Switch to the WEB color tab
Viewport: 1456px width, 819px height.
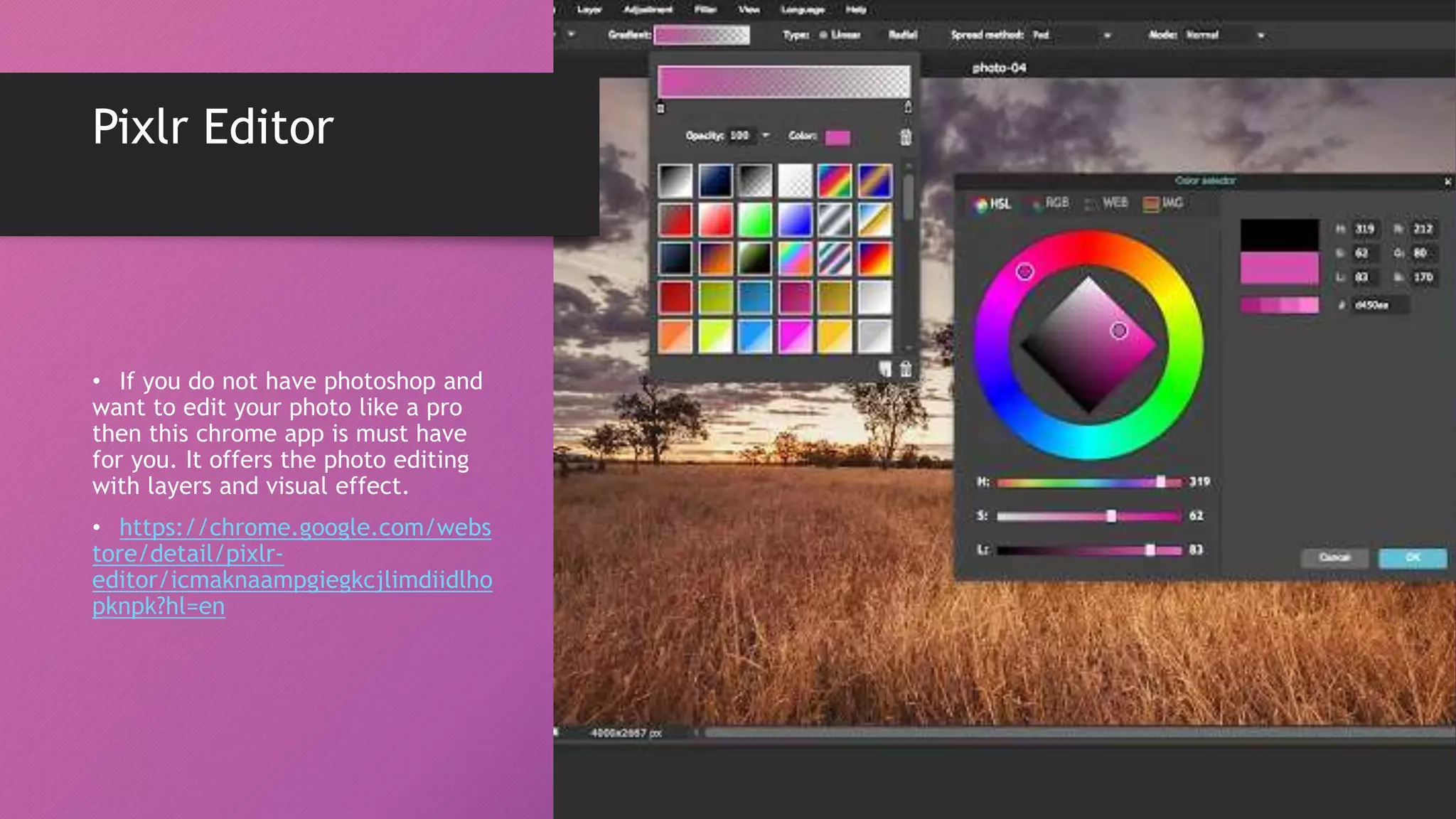1107,203
